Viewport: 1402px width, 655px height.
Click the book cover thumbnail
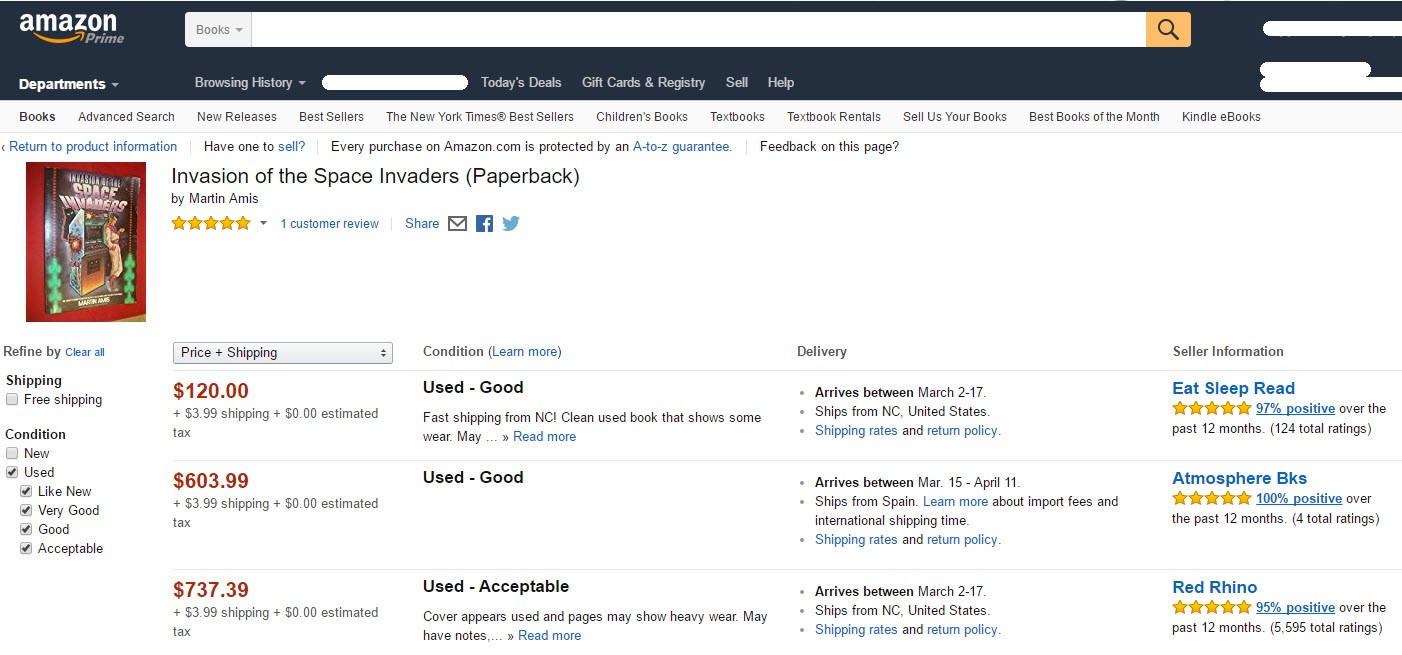[86, 242]
